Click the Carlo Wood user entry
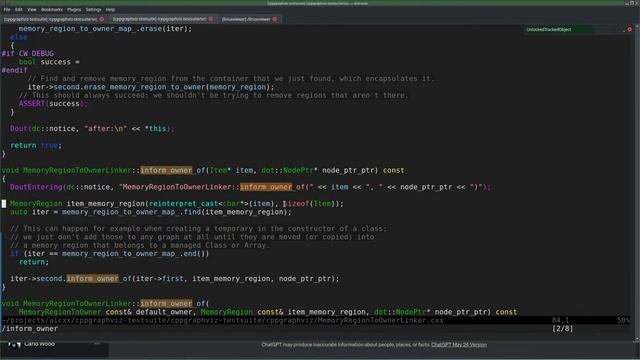 pos(39,344)
